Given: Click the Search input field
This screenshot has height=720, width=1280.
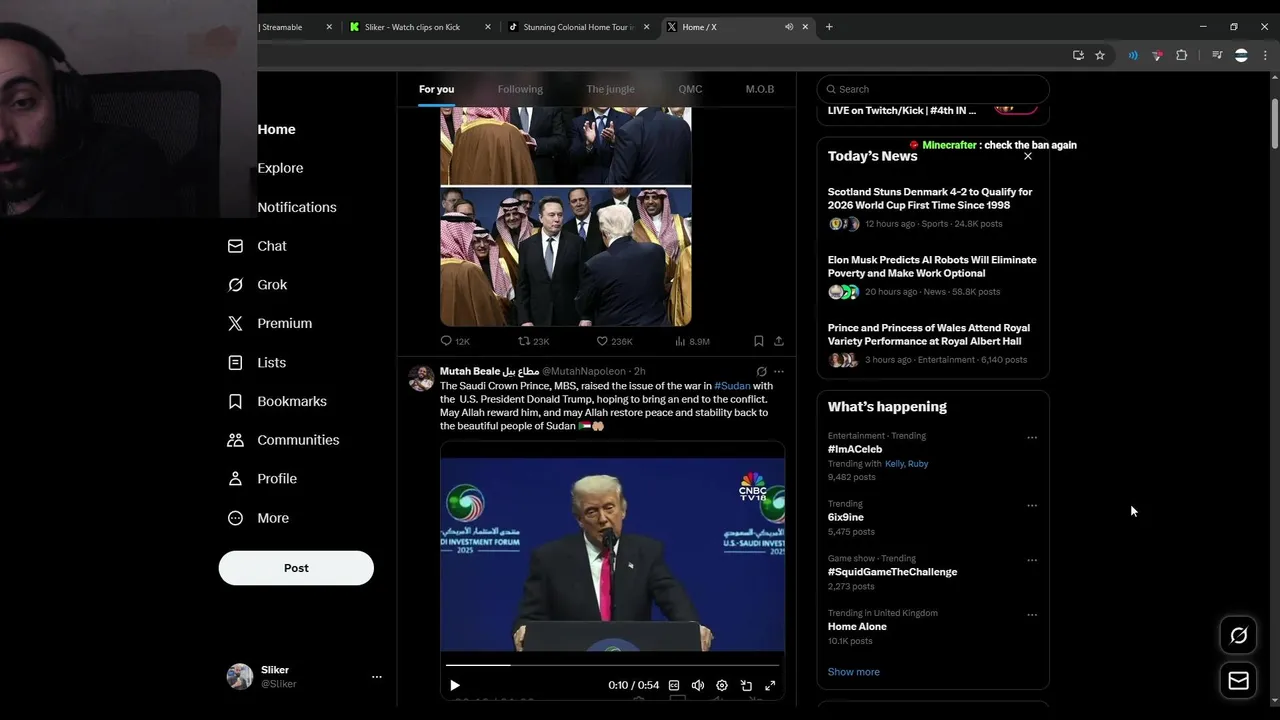Looking at the screenshot, I should tap(933, 89).
